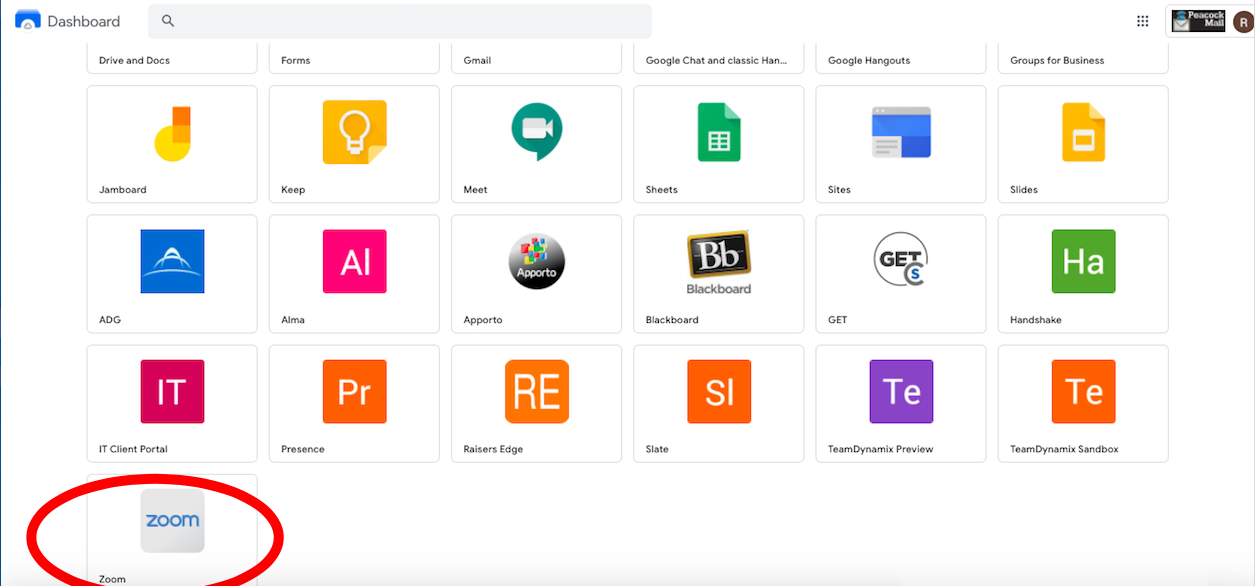Screen dimensions: 1255x586
Task: Open the Google Chat and classic Hangouts tile
Action: pos(719,59)
